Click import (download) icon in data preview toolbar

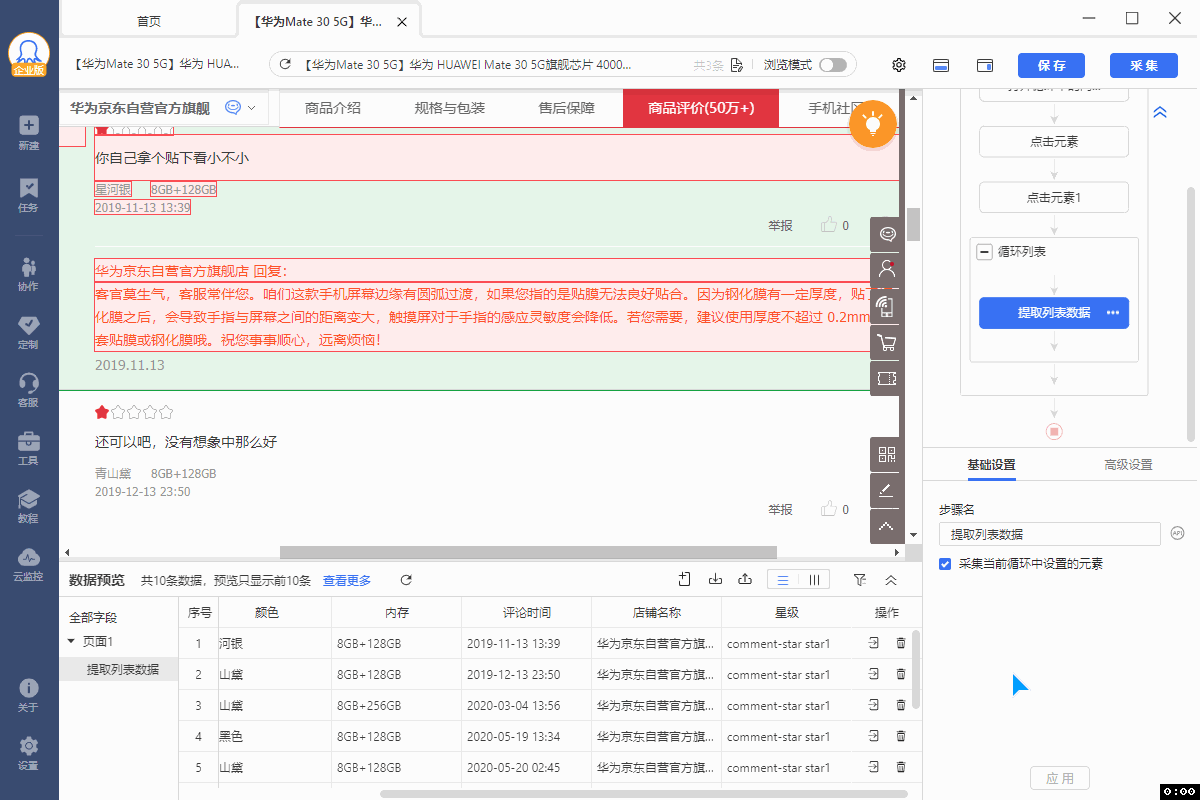[715, 579]
